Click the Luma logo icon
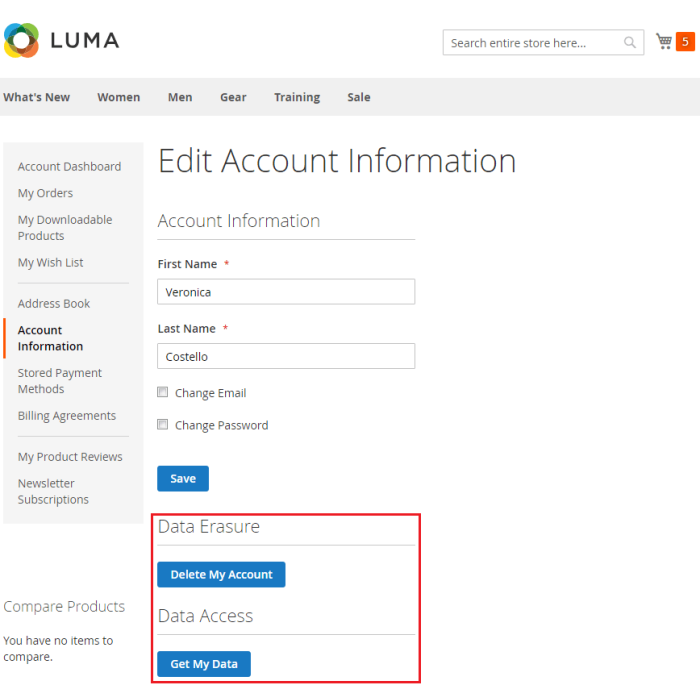700x700 pixels. (21, 40)
